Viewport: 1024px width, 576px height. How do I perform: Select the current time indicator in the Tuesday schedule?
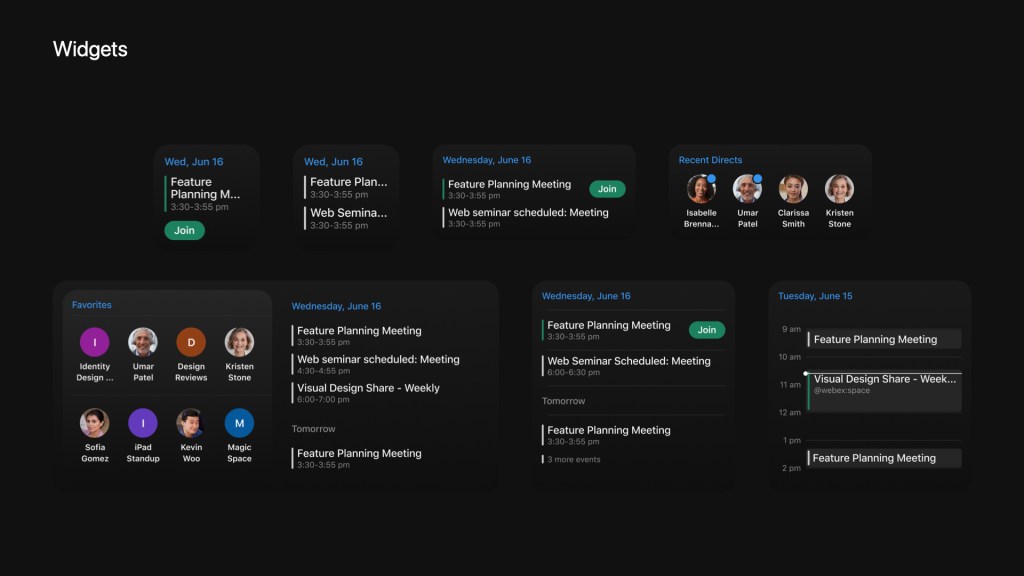click(x=806, y=373)
